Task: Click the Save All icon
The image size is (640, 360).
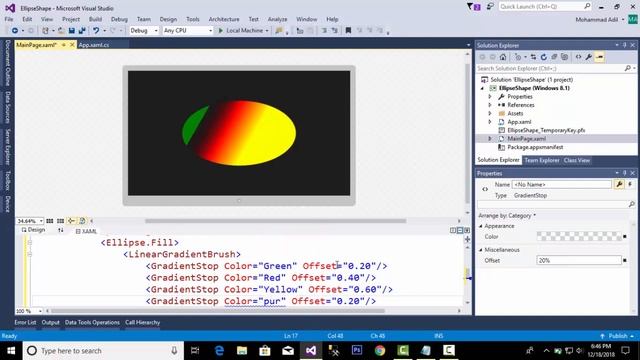Action: (82, 31)
